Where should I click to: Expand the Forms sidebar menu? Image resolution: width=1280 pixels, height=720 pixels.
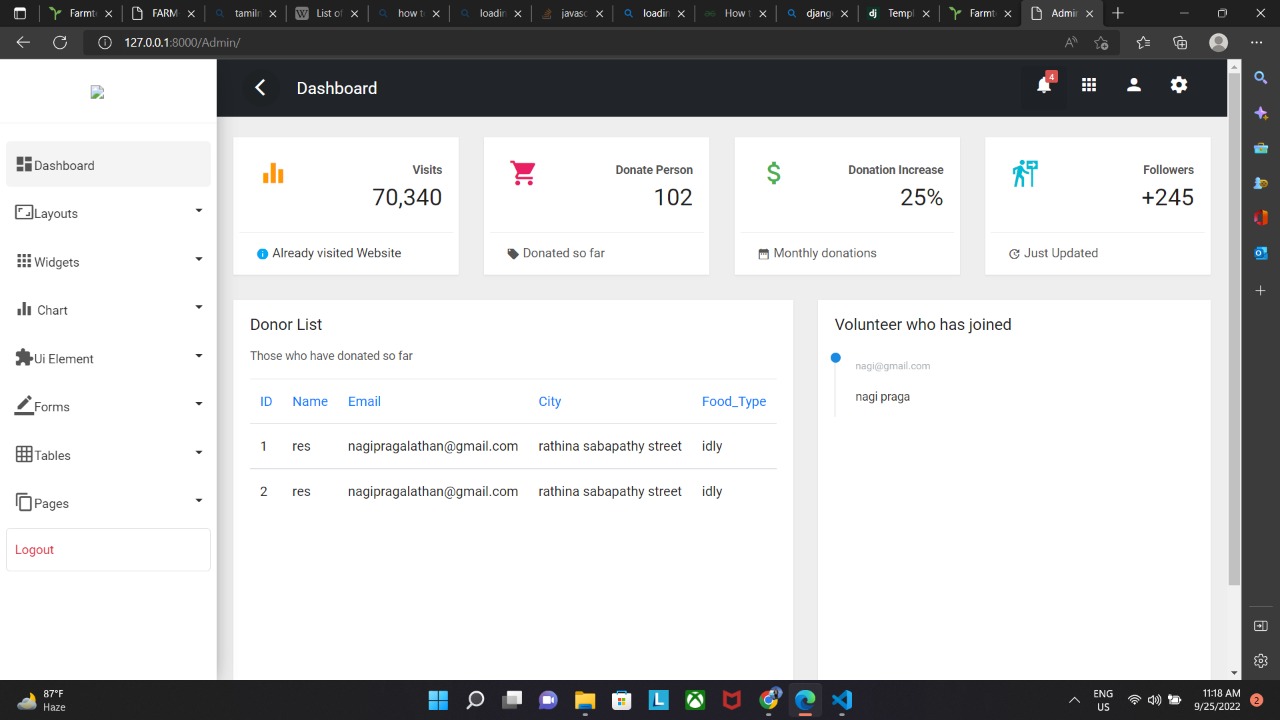point(108,407)
